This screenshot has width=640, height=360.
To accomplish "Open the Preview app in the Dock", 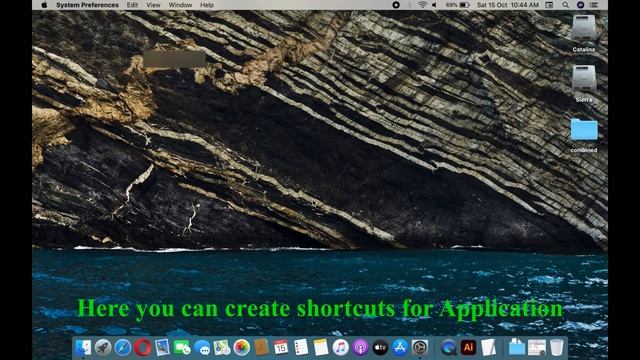I will click(162, 348).
